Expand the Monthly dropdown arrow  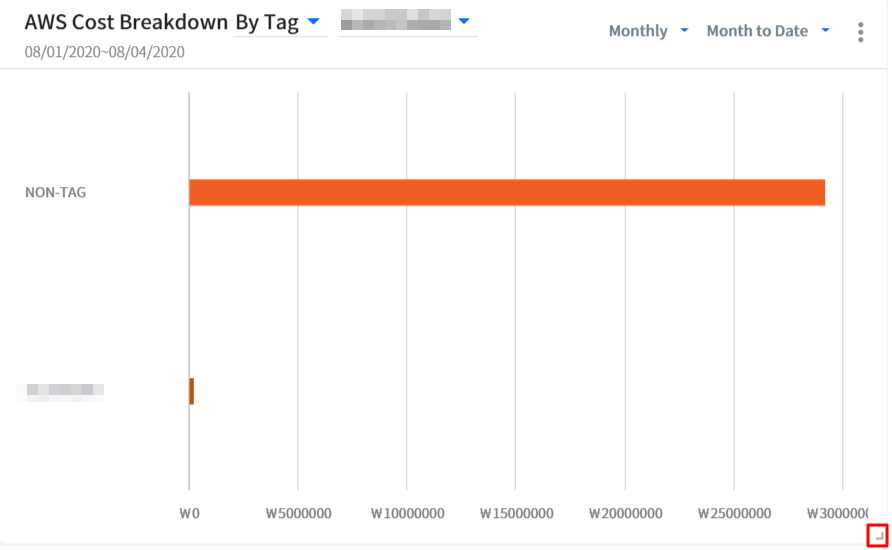click(684, 31)
